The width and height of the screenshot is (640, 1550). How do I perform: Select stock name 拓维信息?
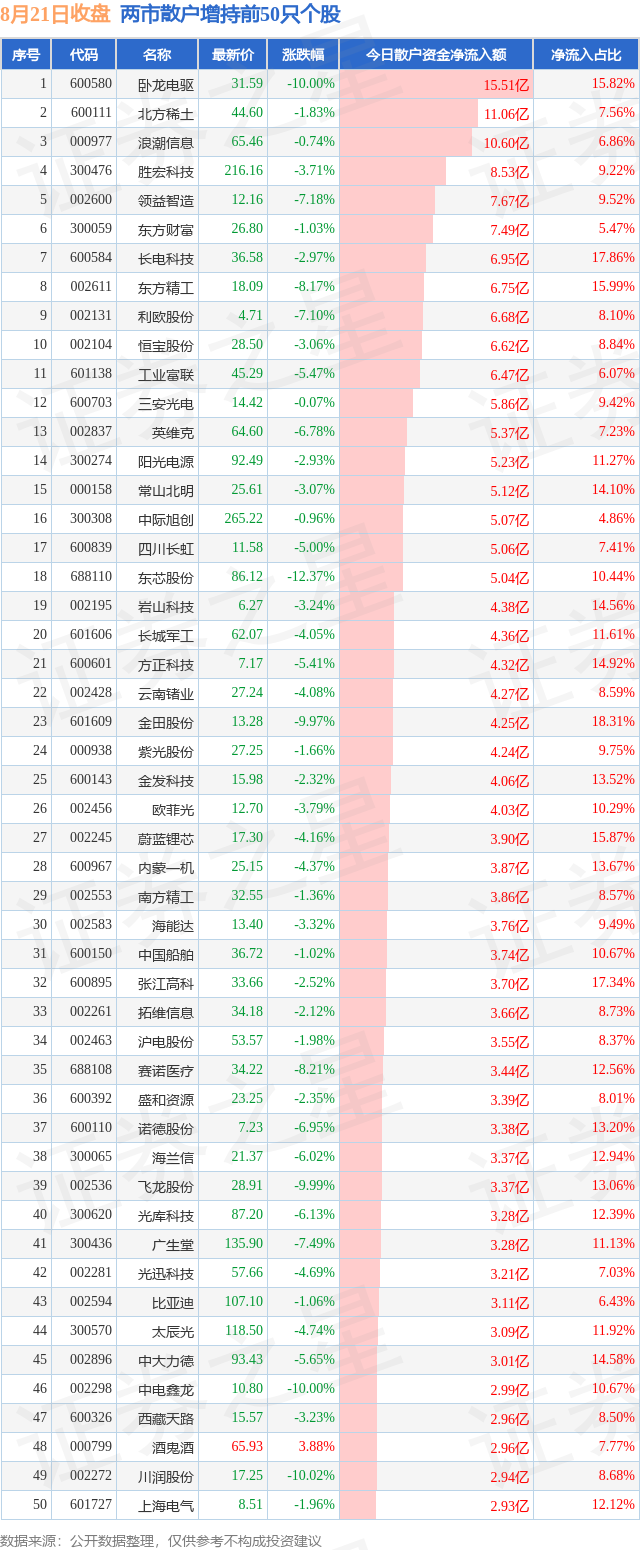click(166, 1012)
